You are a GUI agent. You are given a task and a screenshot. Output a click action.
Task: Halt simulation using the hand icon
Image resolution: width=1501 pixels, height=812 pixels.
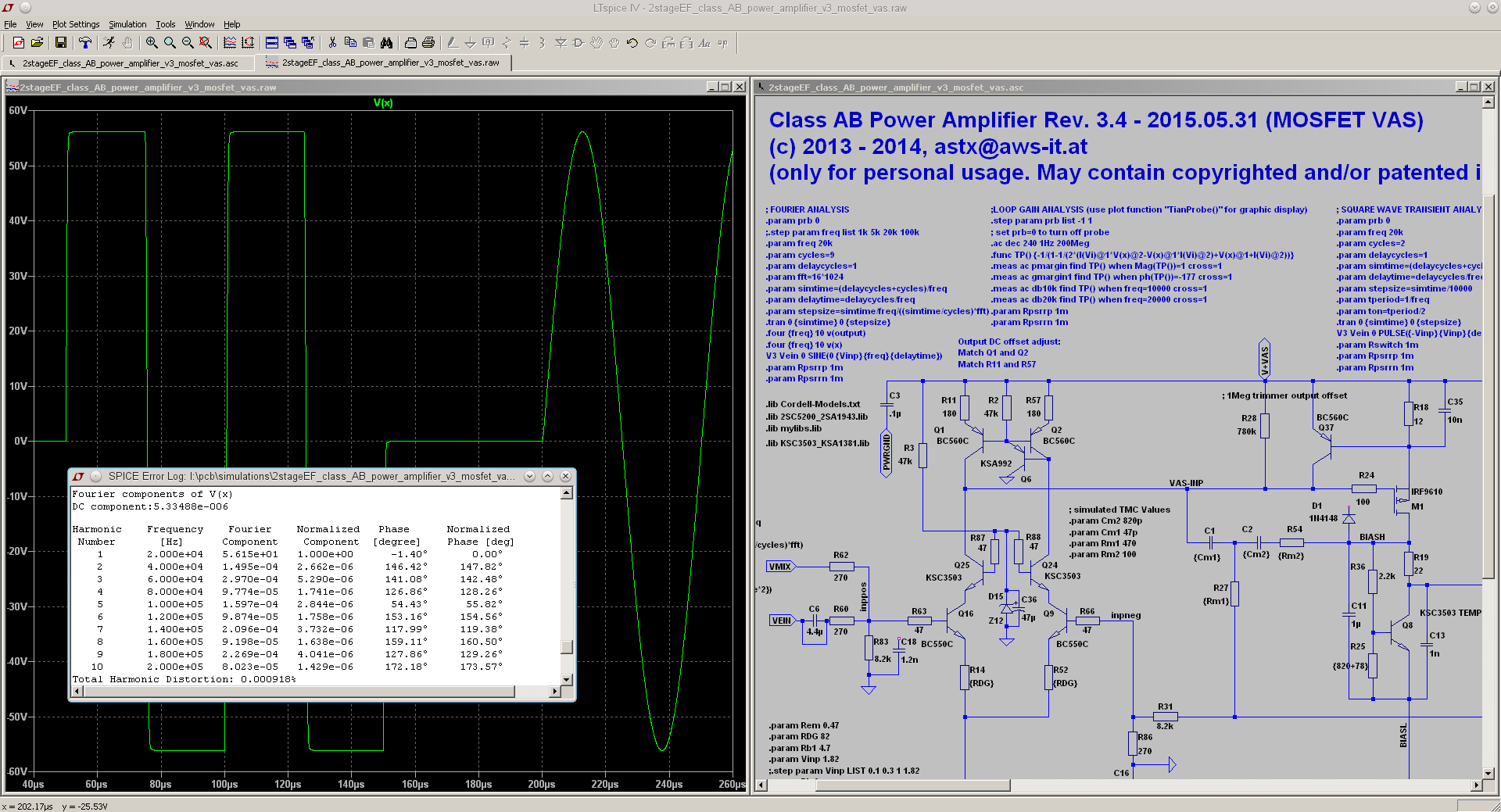(127, 43)
